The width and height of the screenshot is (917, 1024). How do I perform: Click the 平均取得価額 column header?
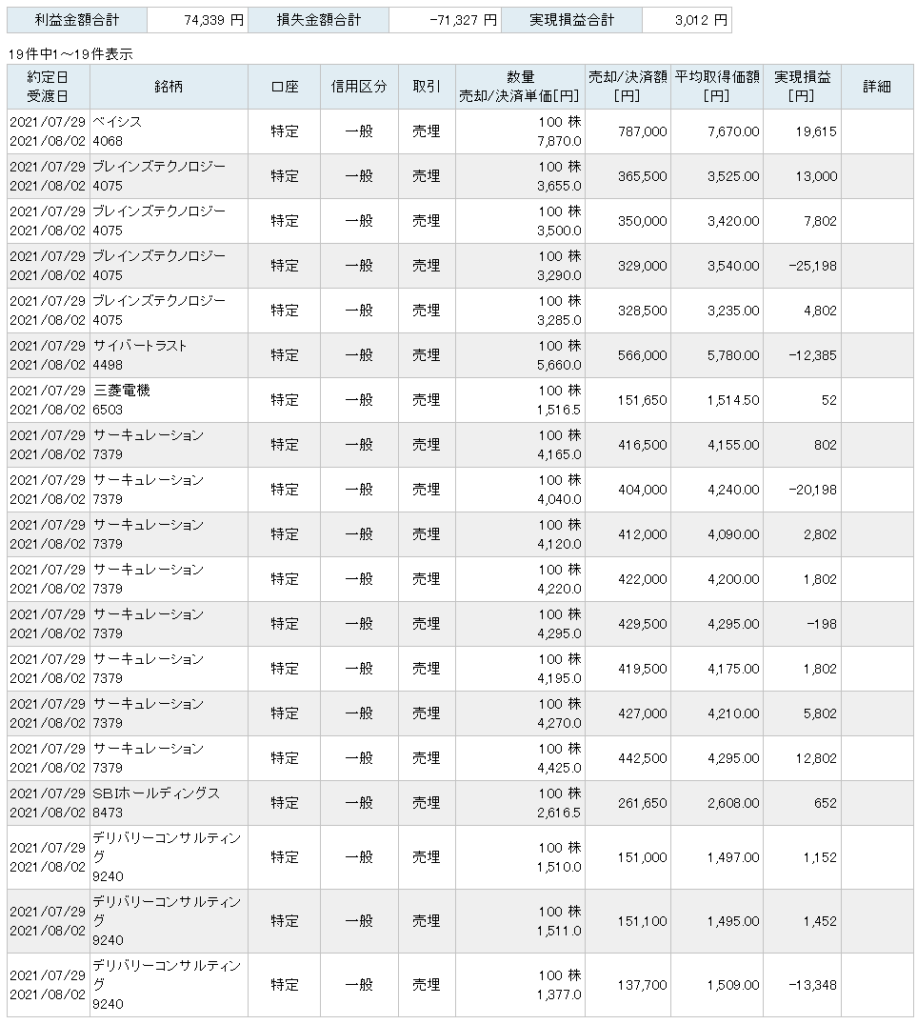click(x=716, y=87)
